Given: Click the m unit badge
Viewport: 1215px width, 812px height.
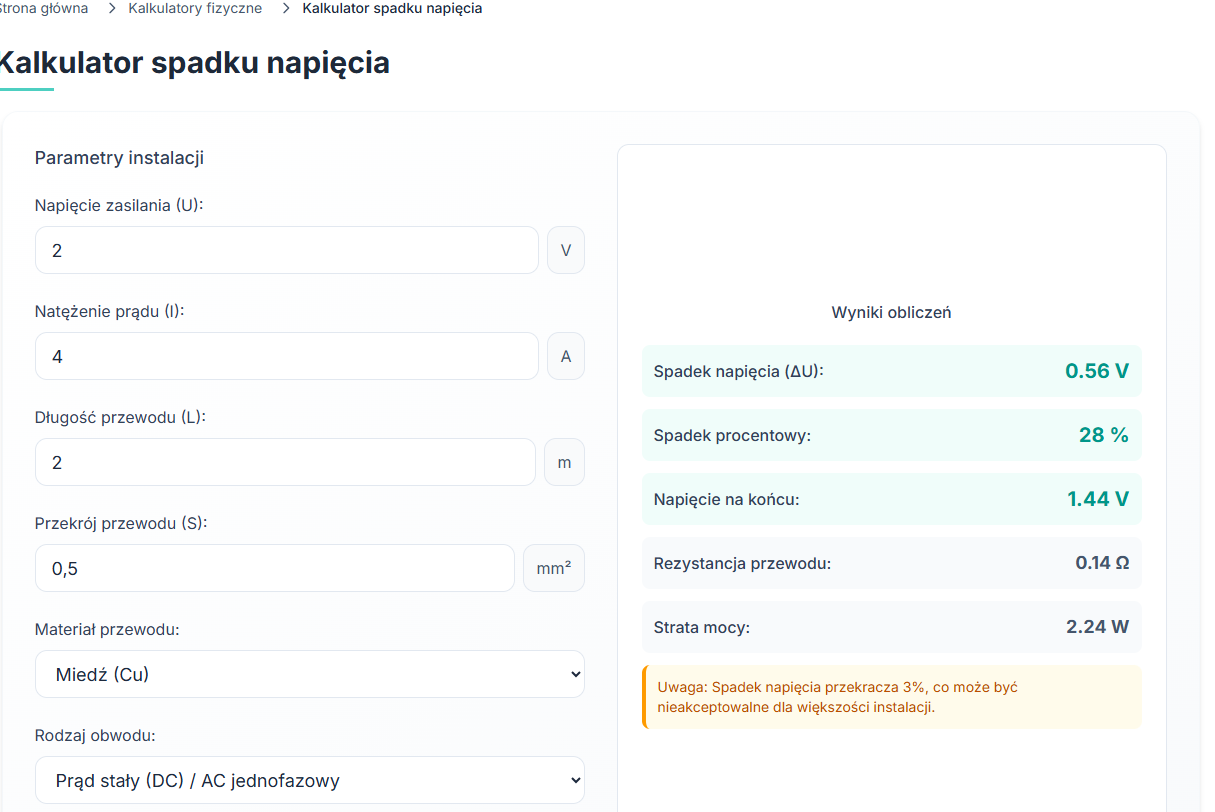Looking at the screenshot, I should [565, 462].
